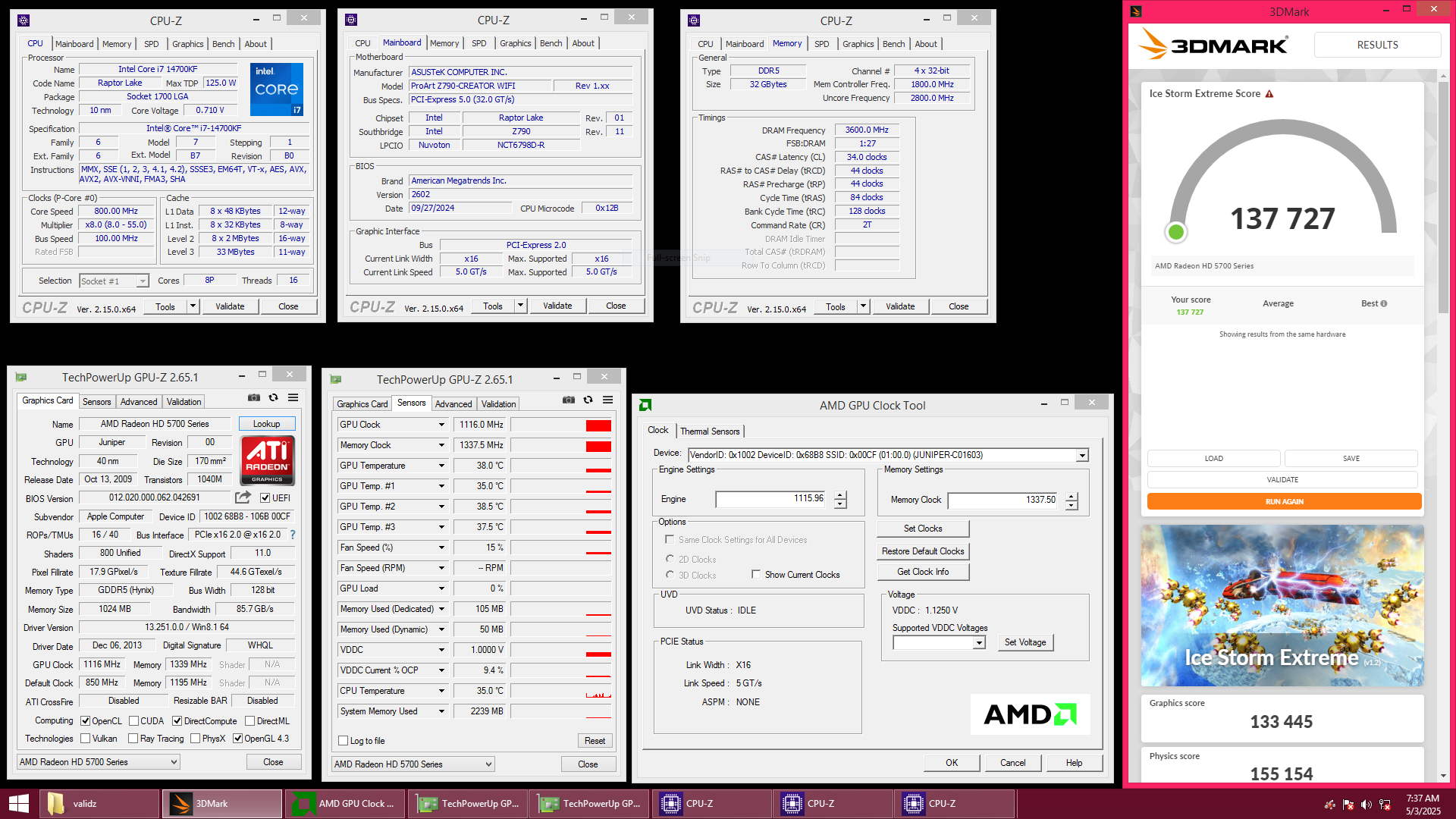Enable the Log to file checkbox
The height and width of the screenshot is (819, 1456).
[344, 741]
